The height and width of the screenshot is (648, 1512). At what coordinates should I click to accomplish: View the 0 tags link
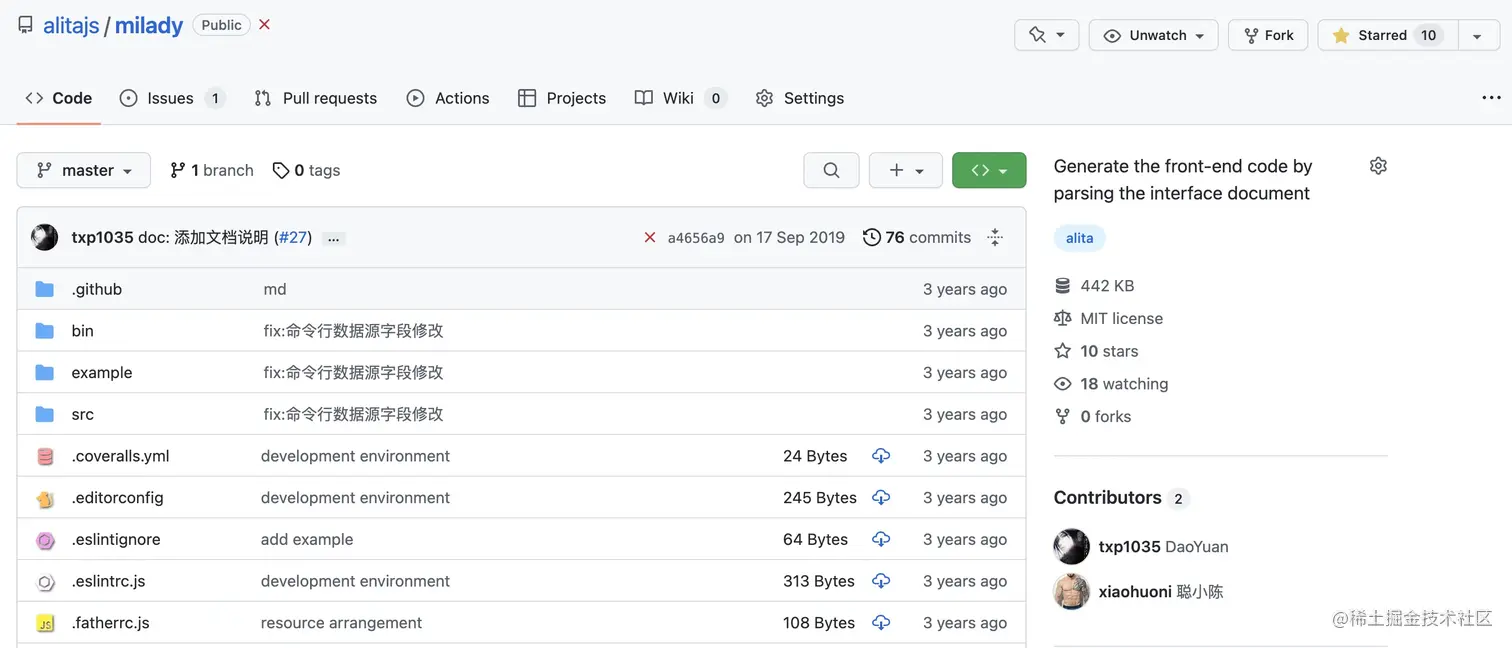307,170
